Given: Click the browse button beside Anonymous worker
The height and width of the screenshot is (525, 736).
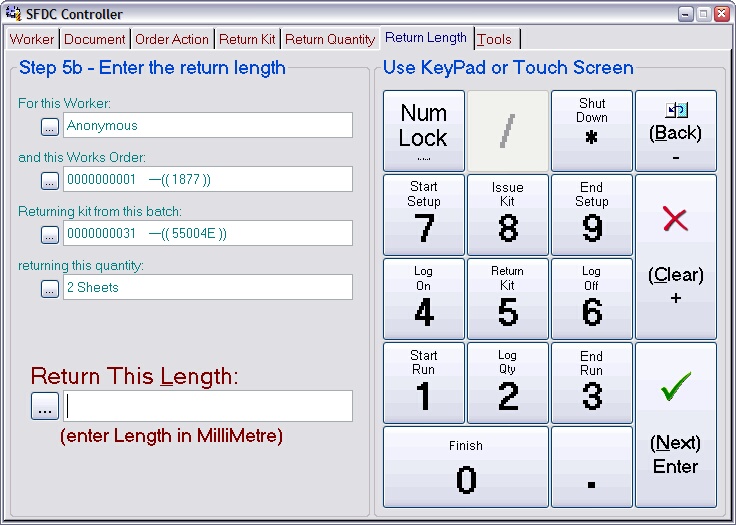Looking at the screenshot, I should [50, 126].
